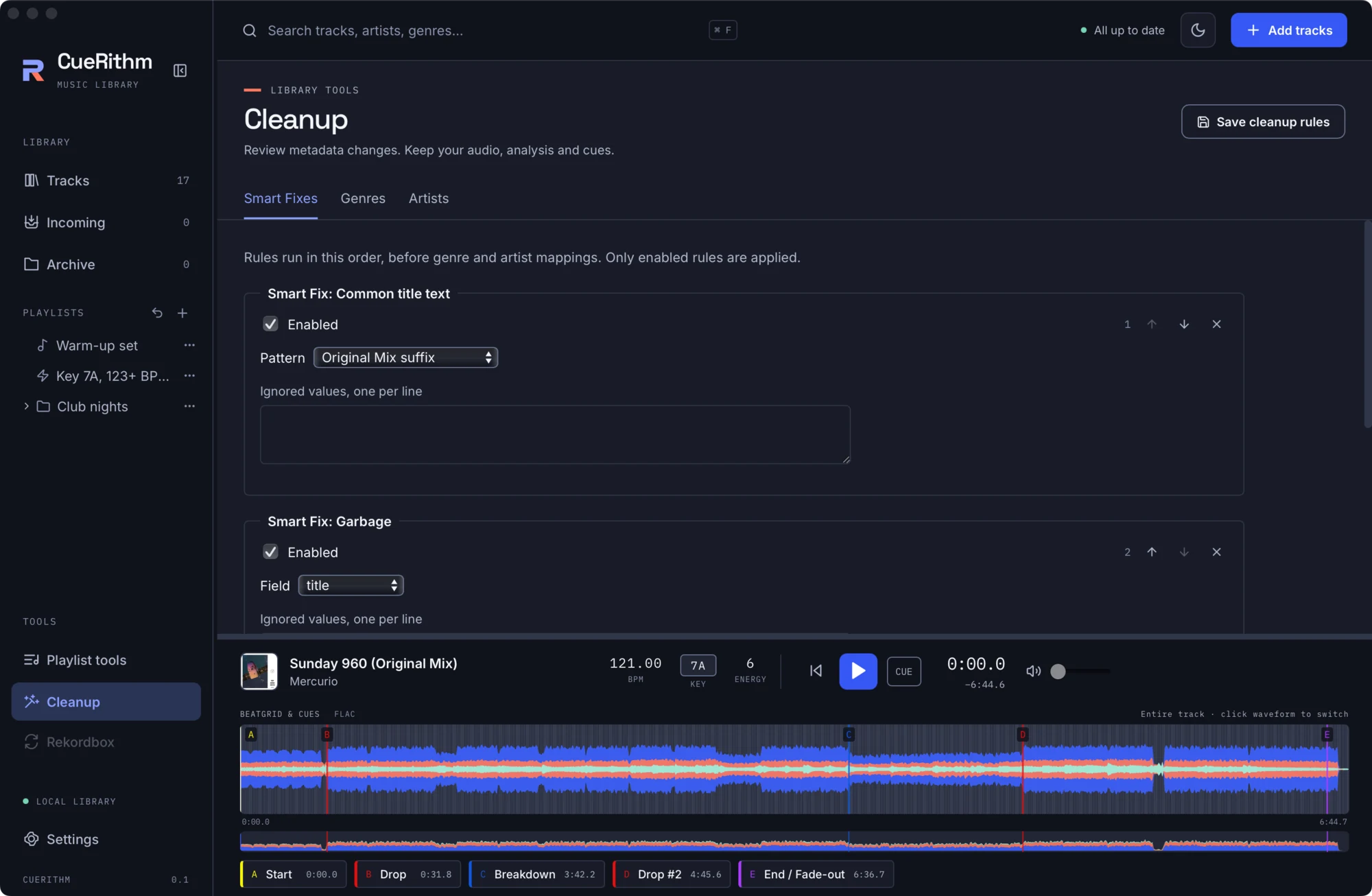1372x896 pixels.
Task: Move Common title text rule down
Action: click(x=1184, y=324)
